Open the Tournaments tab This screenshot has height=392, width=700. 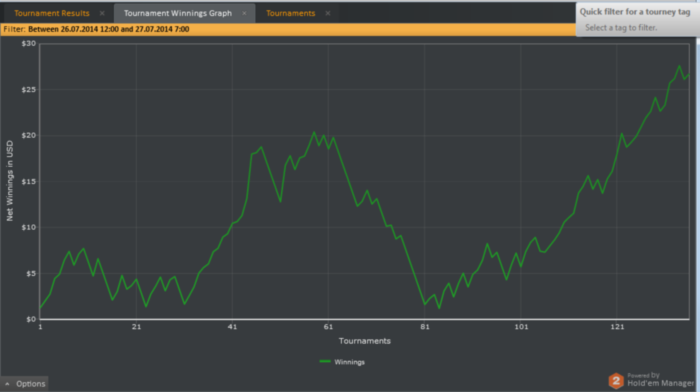291,13
